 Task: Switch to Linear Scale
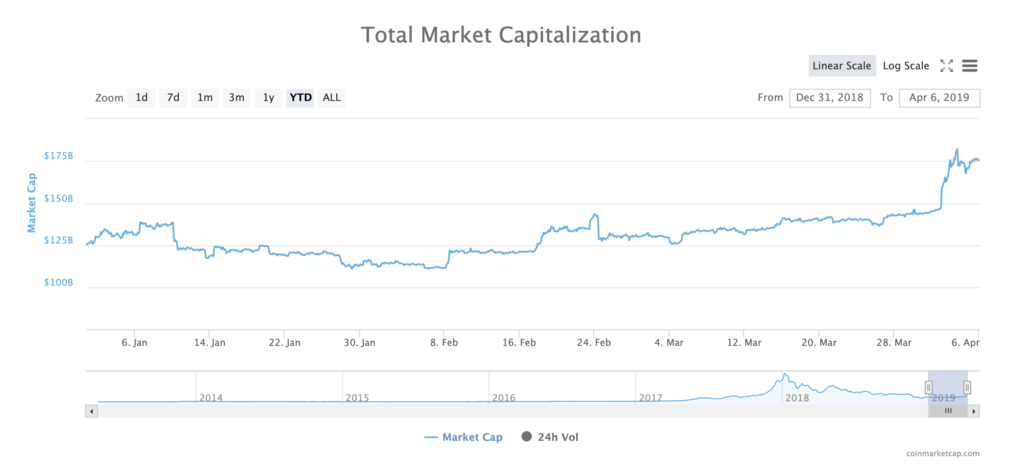point(842,66)
